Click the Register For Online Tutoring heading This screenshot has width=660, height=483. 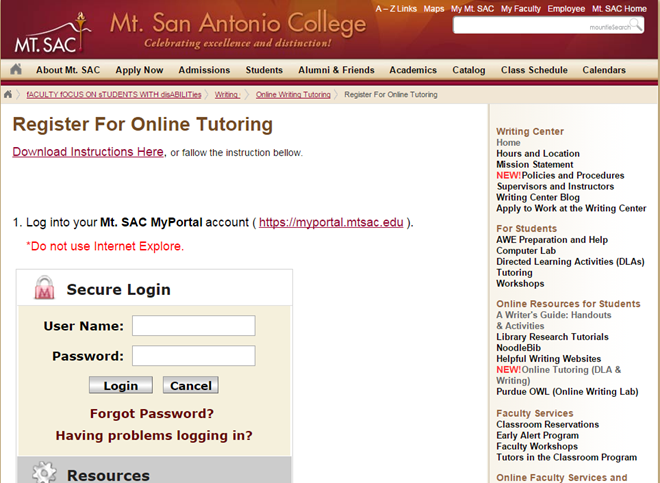point(143,124)
